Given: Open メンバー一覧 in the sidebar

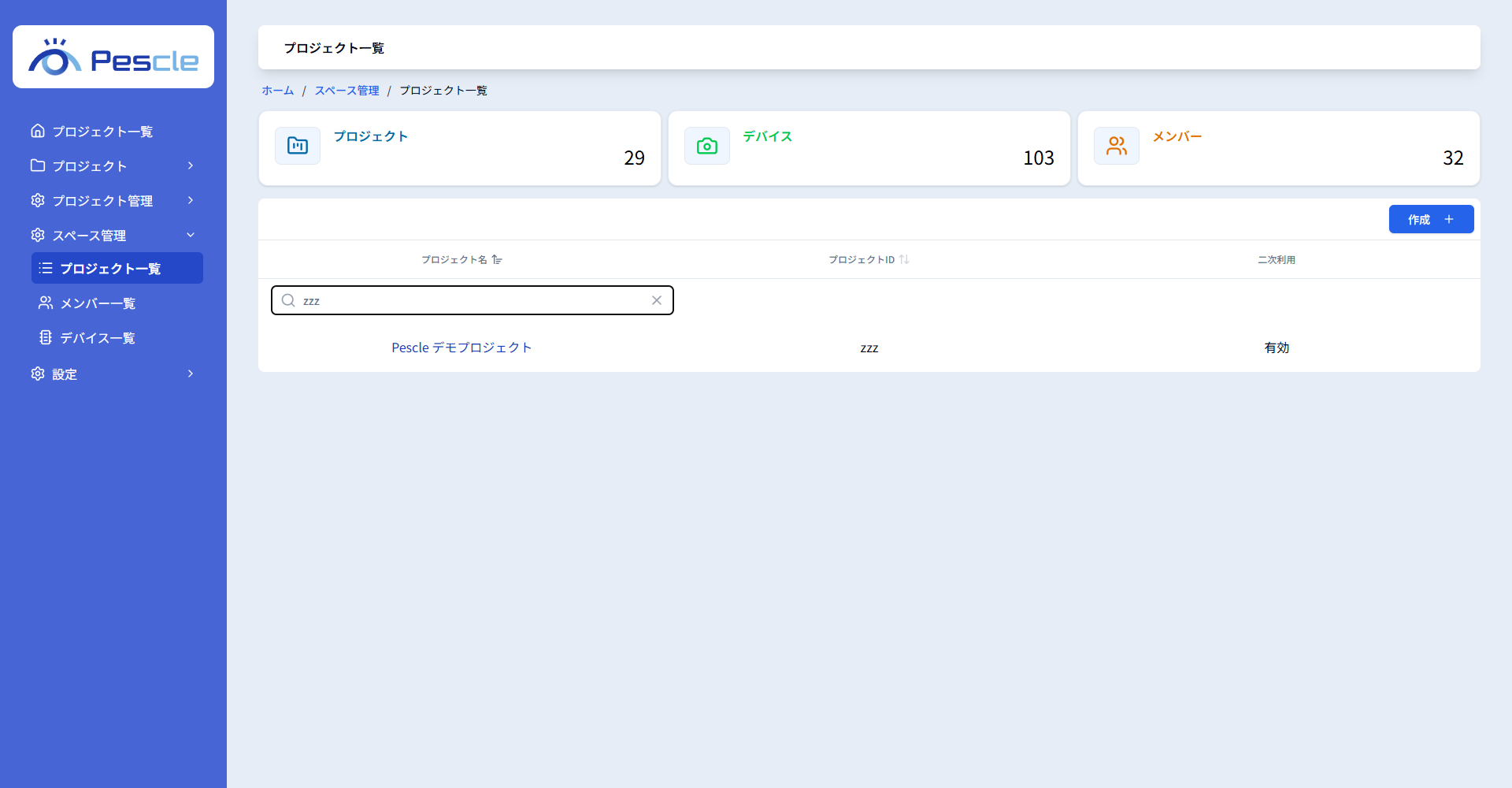Looking at the screenshot, I should tap(117, 303).
